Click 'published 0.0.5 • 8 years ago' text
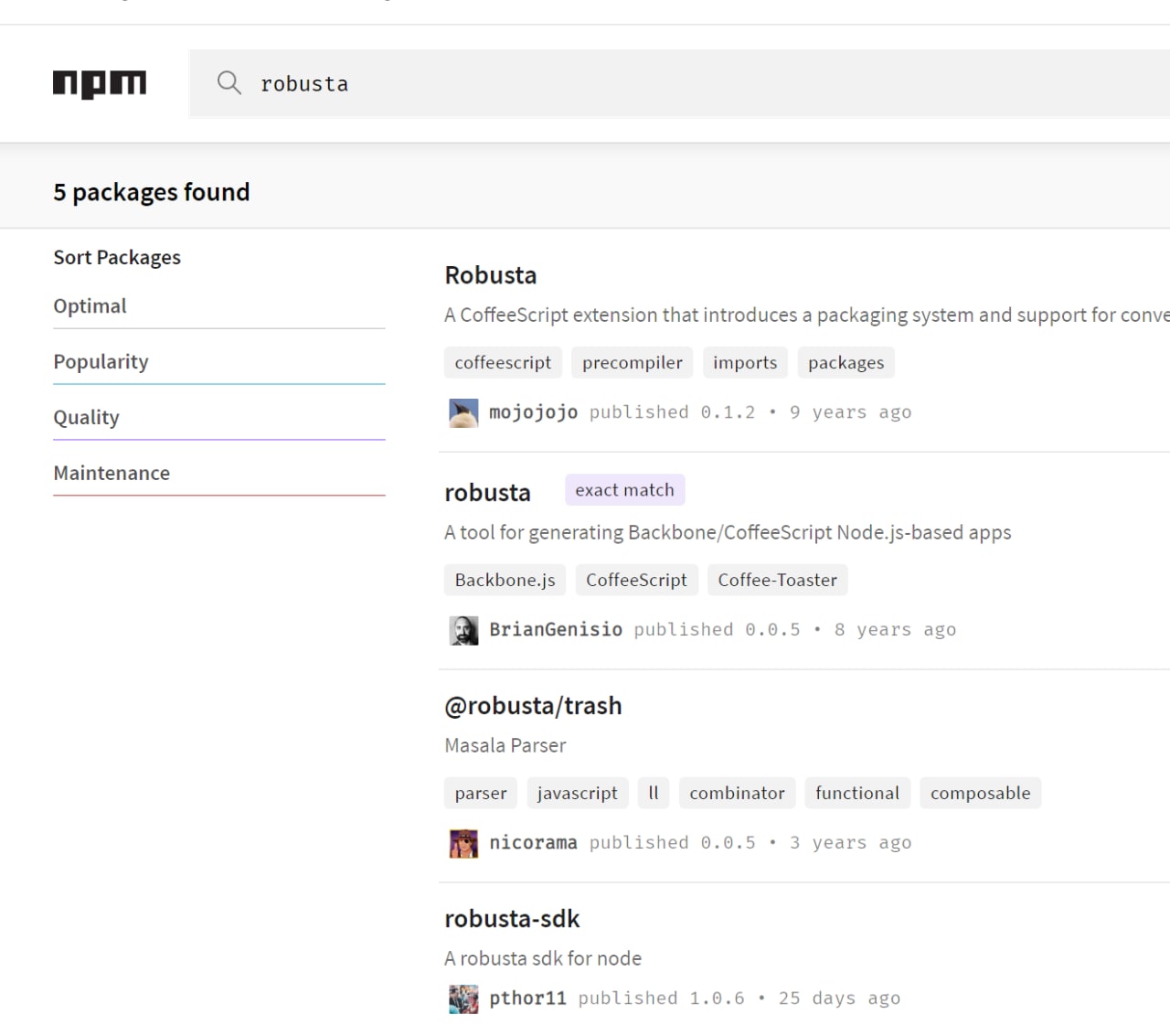The image size is (1170, 1036). pos(795,630)
